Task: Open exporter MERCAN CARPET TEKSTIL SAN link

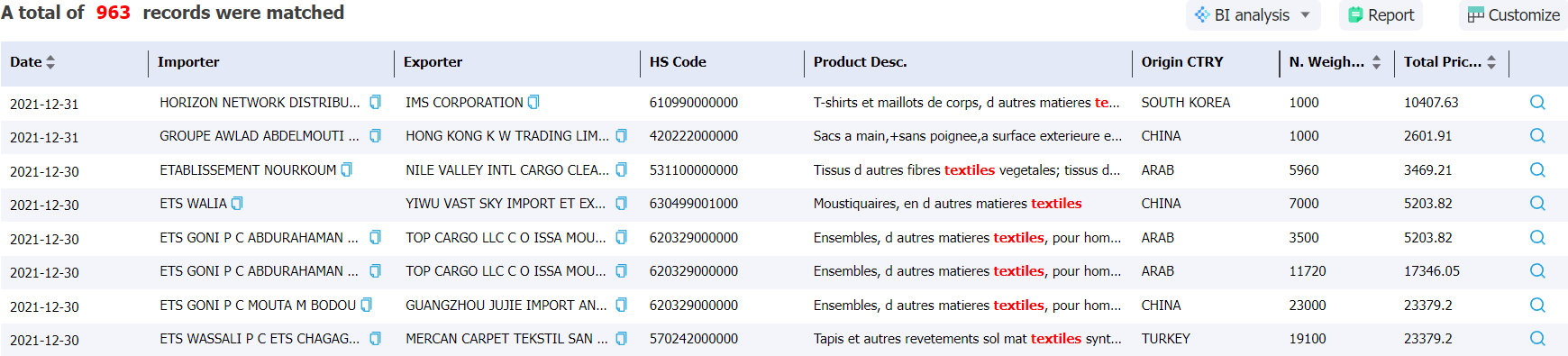Action: pyautogui.click(x=506, y=339)
